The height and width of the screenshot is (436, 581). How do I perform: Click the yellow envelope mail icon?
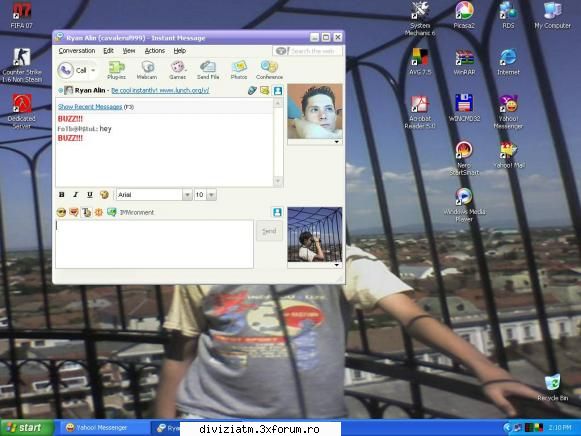pos(265,90)
